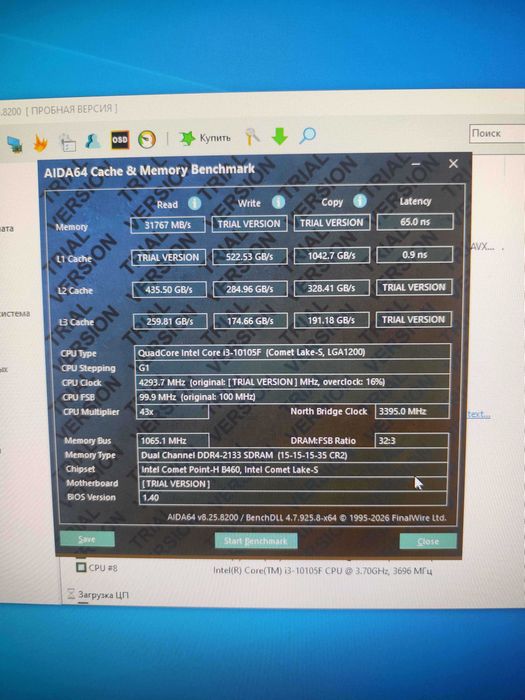
Task: Show info for Read column
Action: pos(194,204)
